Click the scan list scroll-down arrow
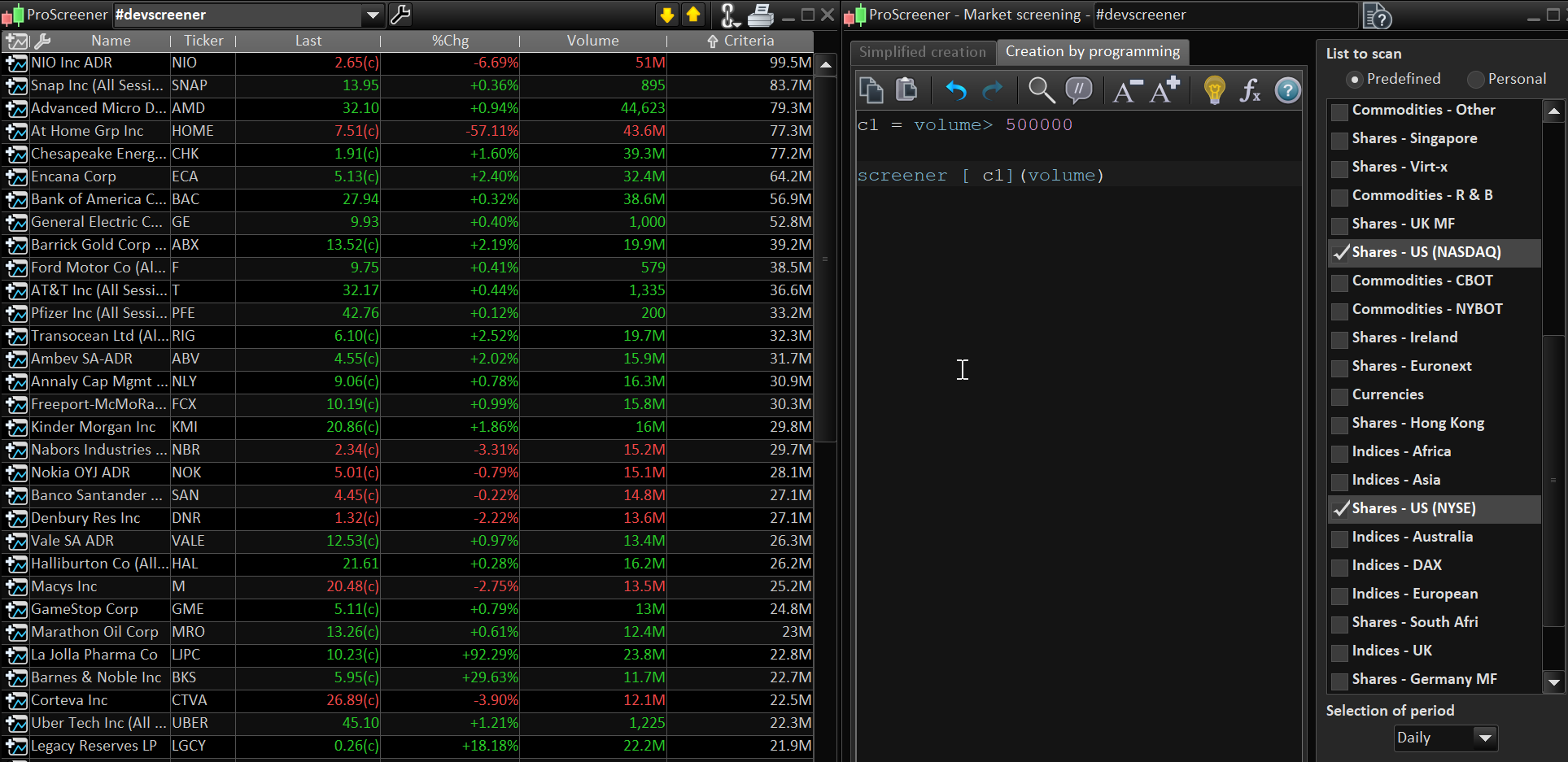 1553,682
